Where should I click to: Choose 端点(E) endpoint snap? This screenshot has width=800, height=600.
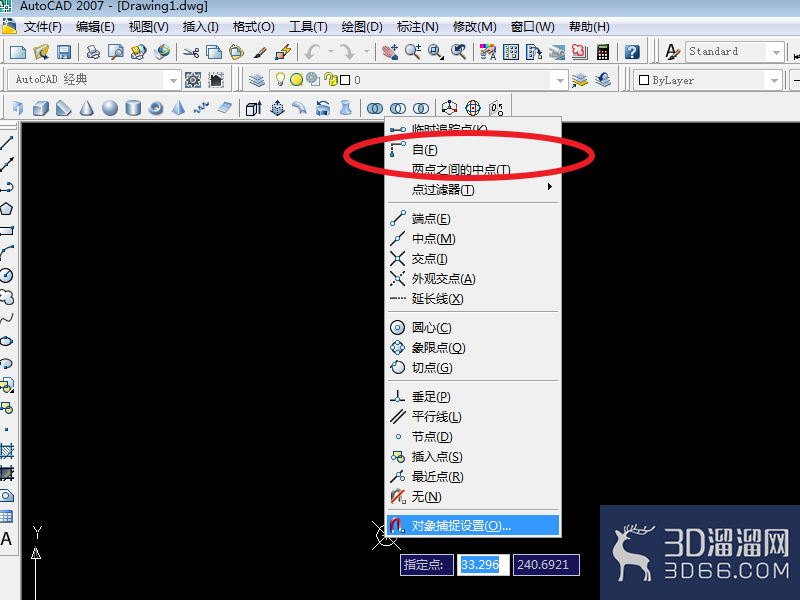coord(473,219)
